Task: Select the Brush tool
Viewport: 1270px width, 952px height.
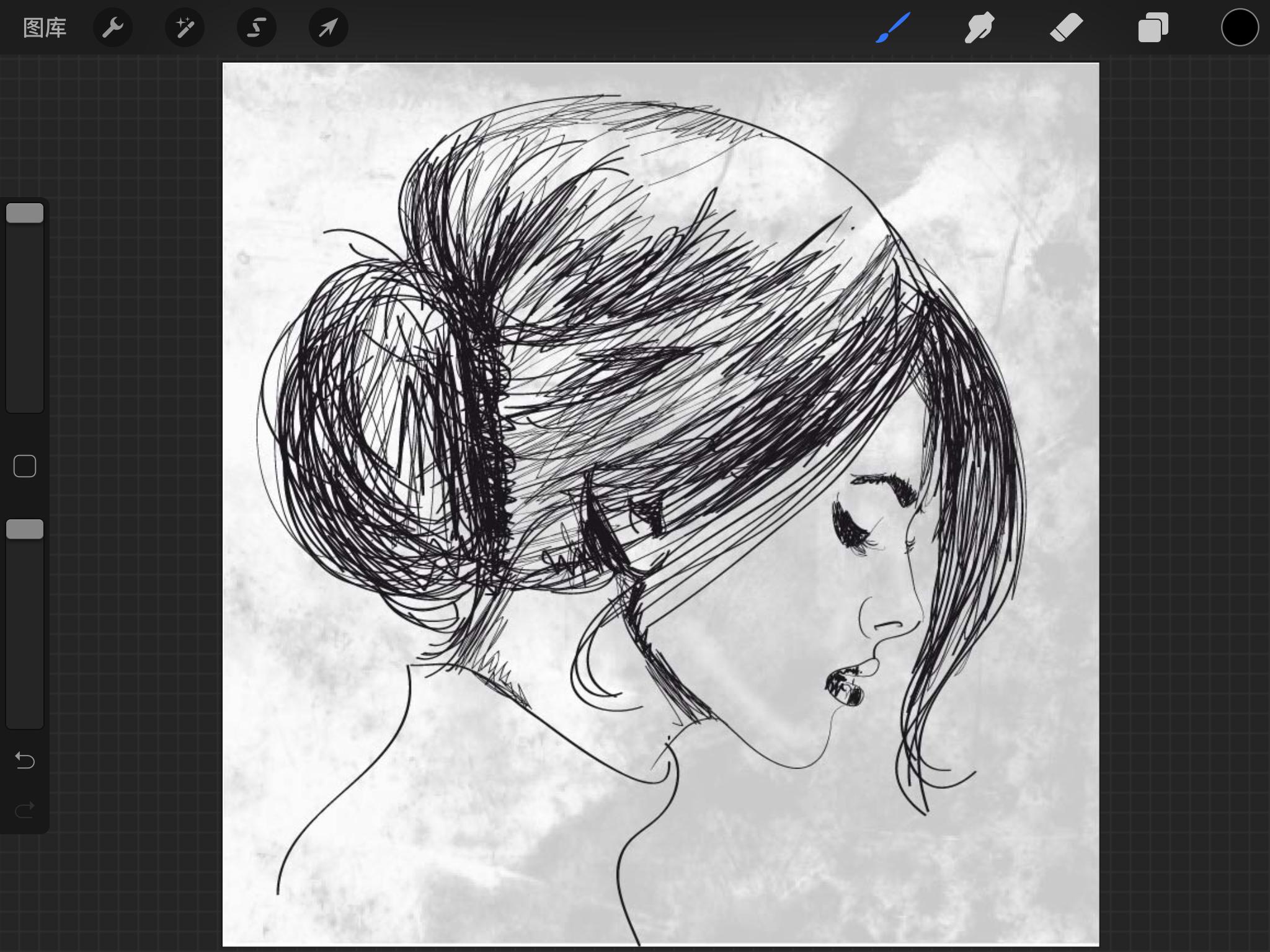Action: 893,28
